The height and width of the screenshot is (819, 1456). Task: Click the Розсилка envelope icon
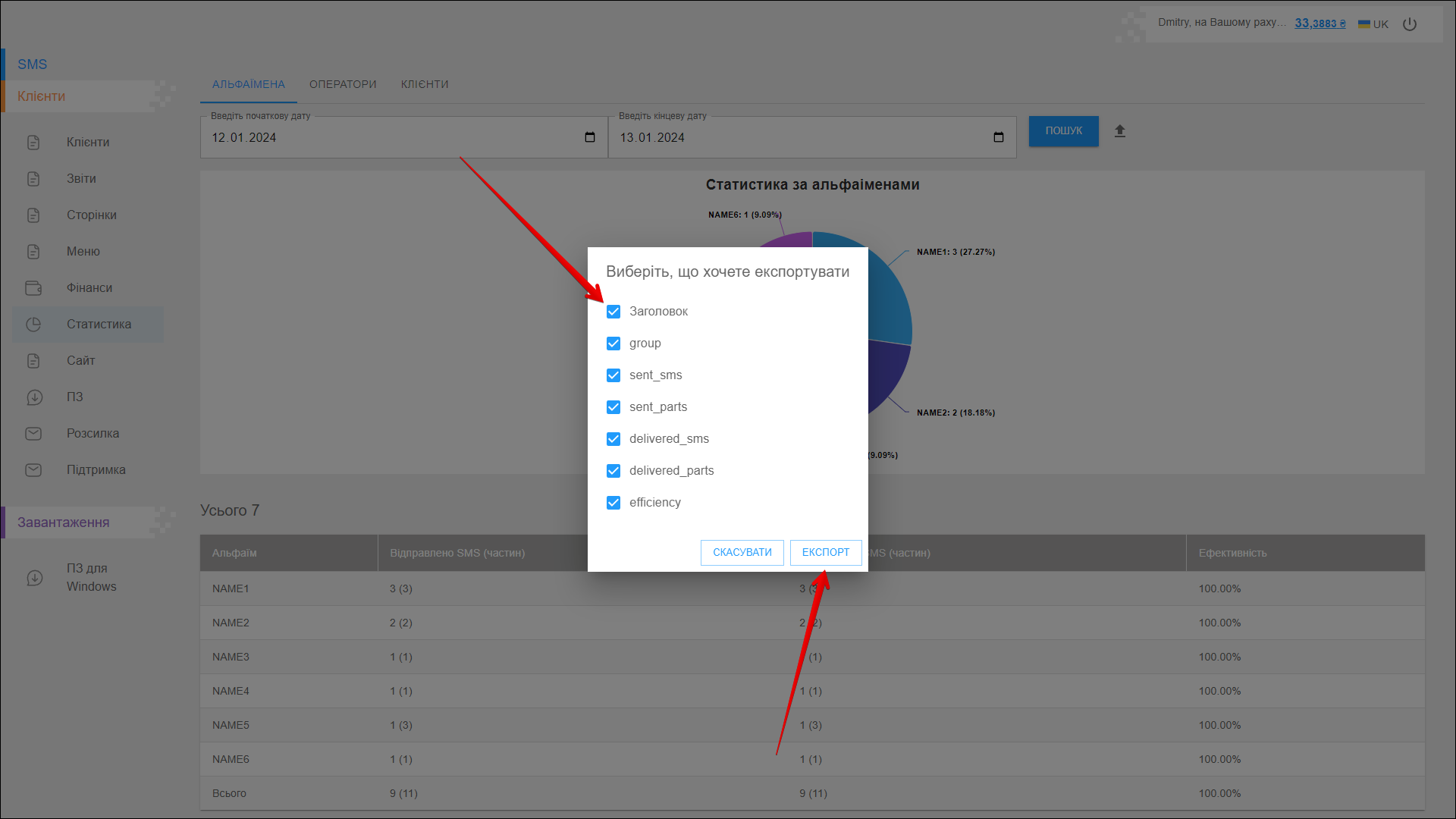33,434
